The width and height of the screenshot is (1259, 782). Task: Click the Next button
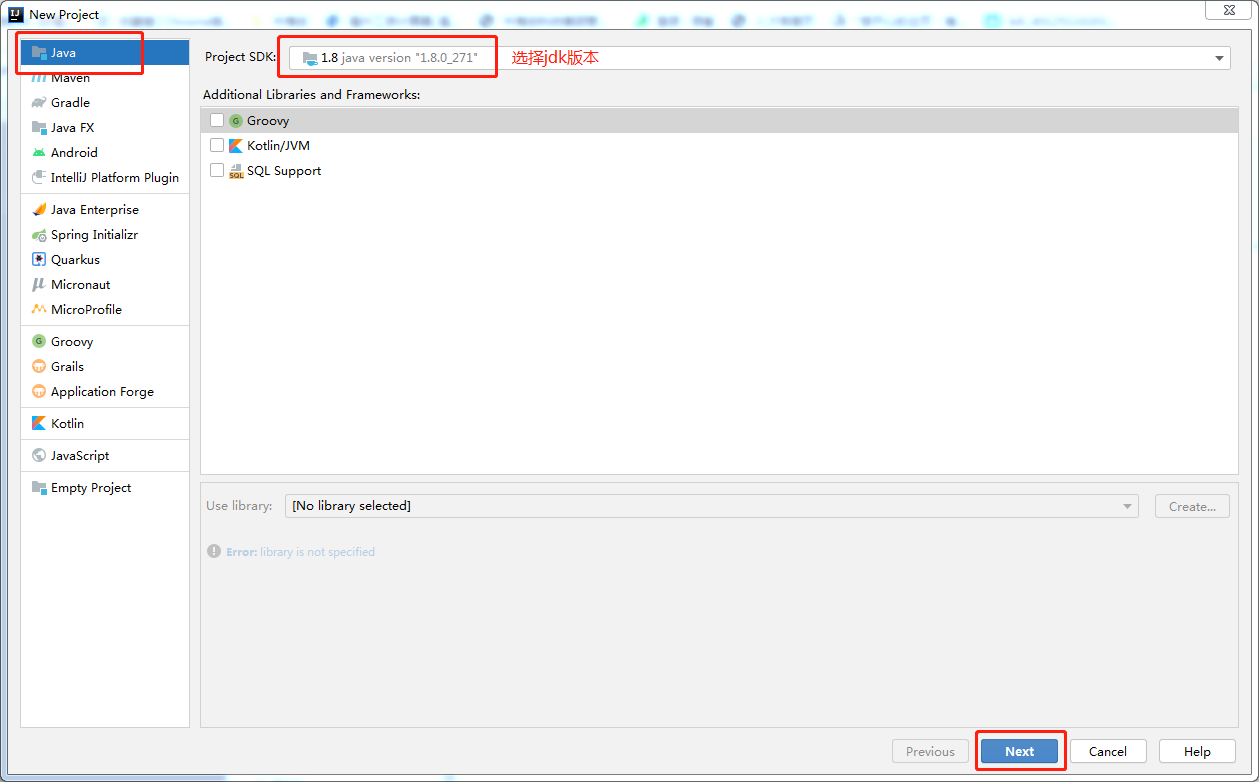(1020, 751)
